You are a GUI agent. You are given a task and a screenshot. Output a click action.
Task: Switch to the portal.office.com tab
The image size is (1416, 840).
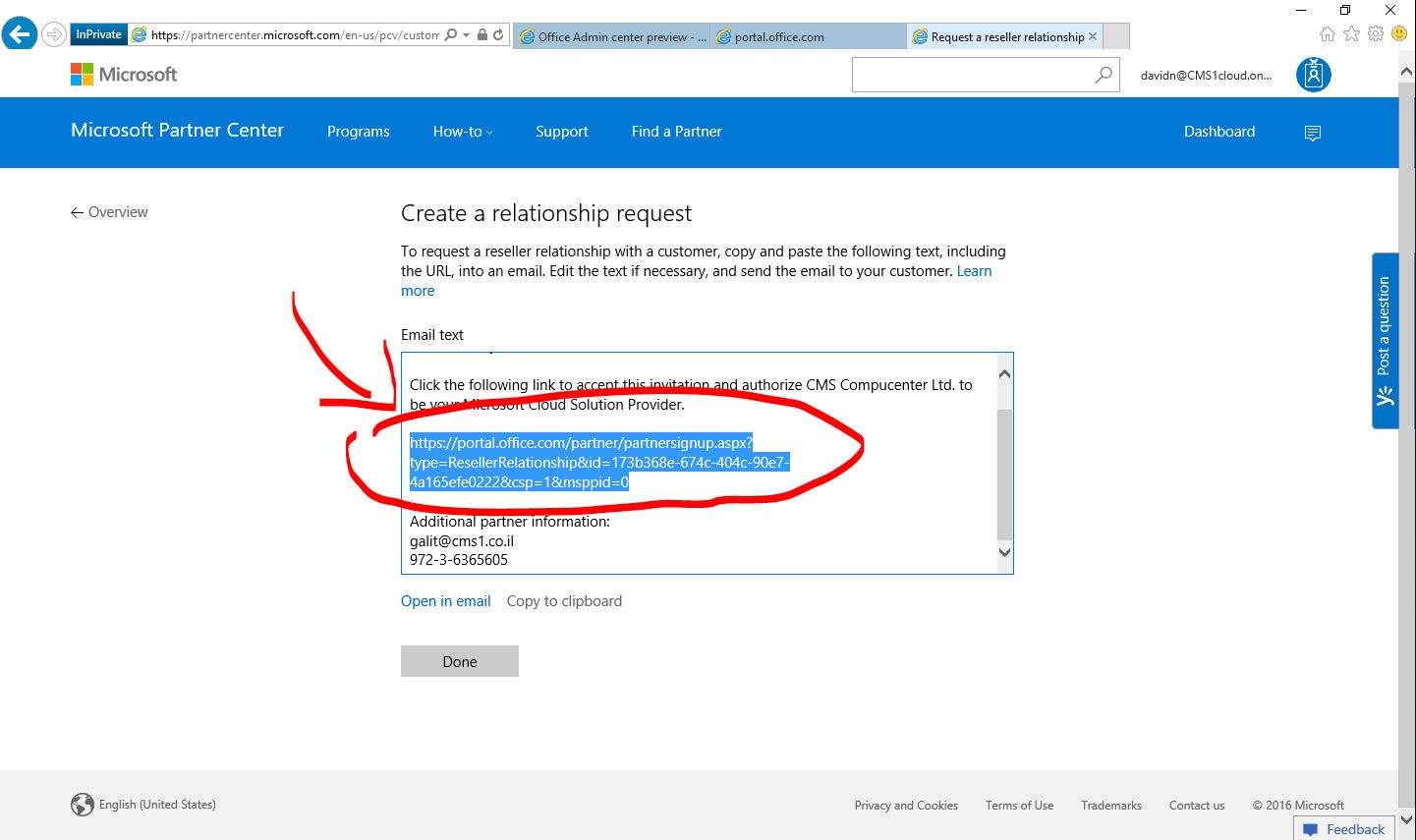pos(808,36)
